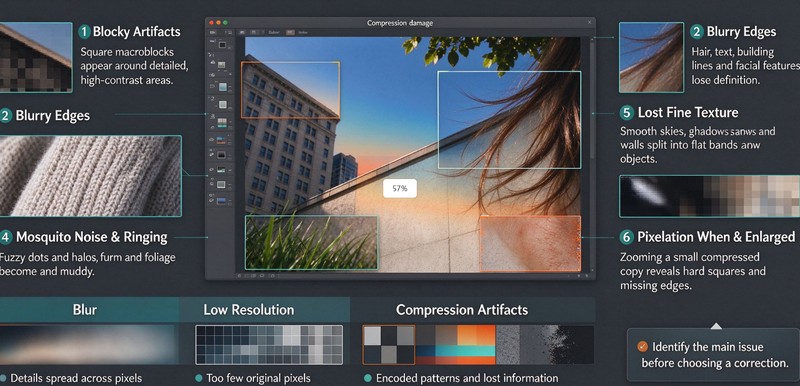Image resolution: width=800 pixels, height=386 pixels.
Task: Open the pixel grid sample under Low Resolution
Action: point(269,345)
